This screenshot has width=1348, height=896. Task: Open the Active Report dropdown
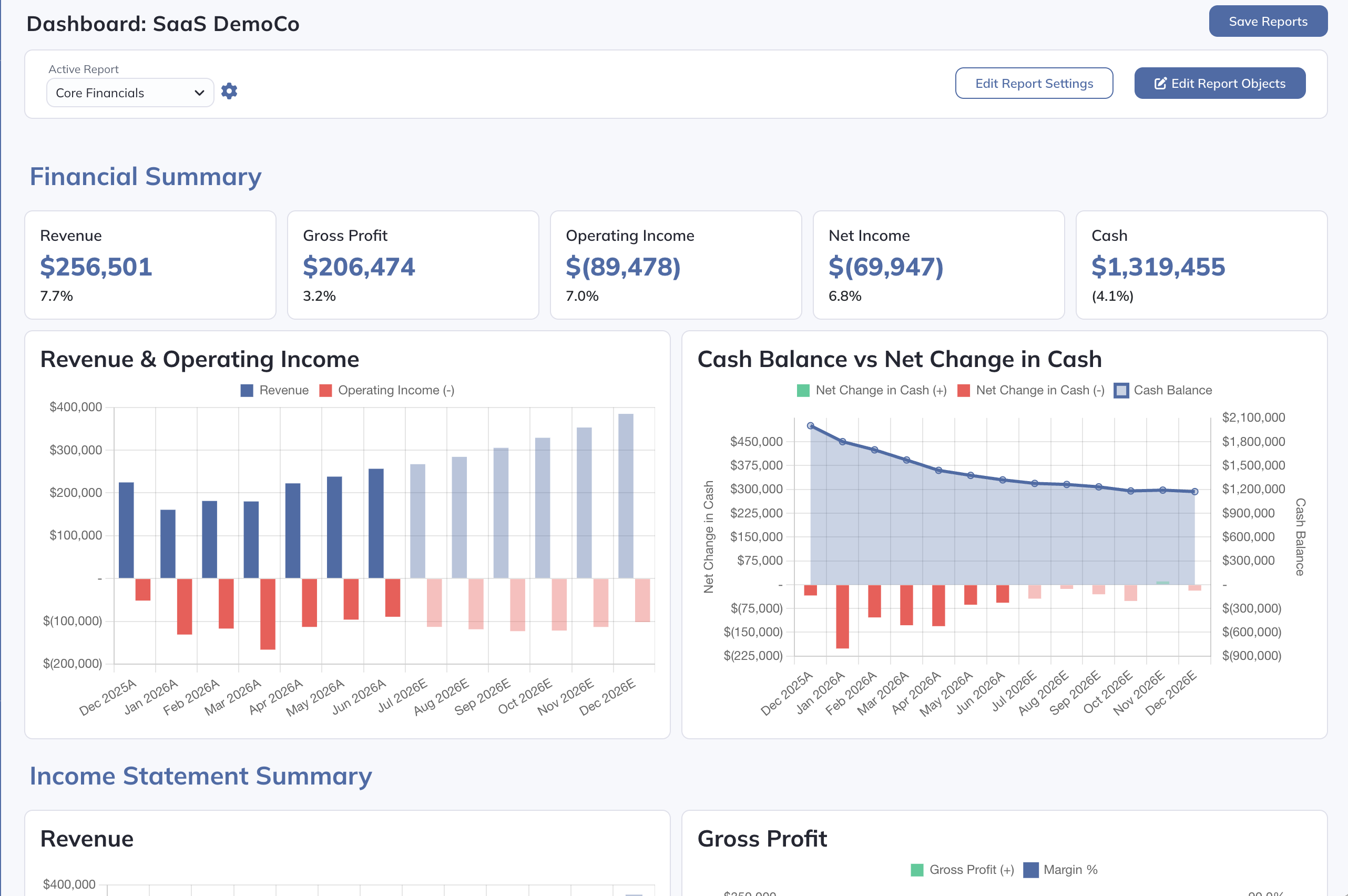[x=130, y=93]
